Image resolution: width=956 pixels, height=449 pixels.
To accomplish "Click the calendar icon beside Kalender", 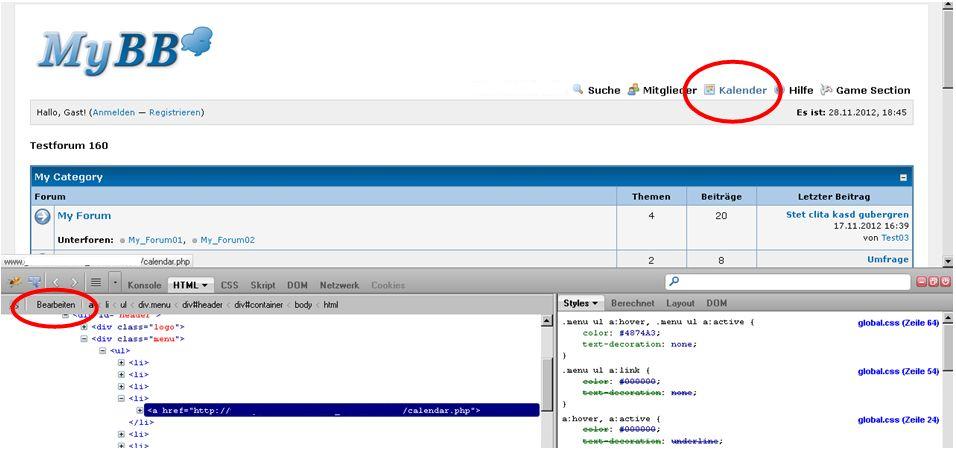I will [709, 90].
